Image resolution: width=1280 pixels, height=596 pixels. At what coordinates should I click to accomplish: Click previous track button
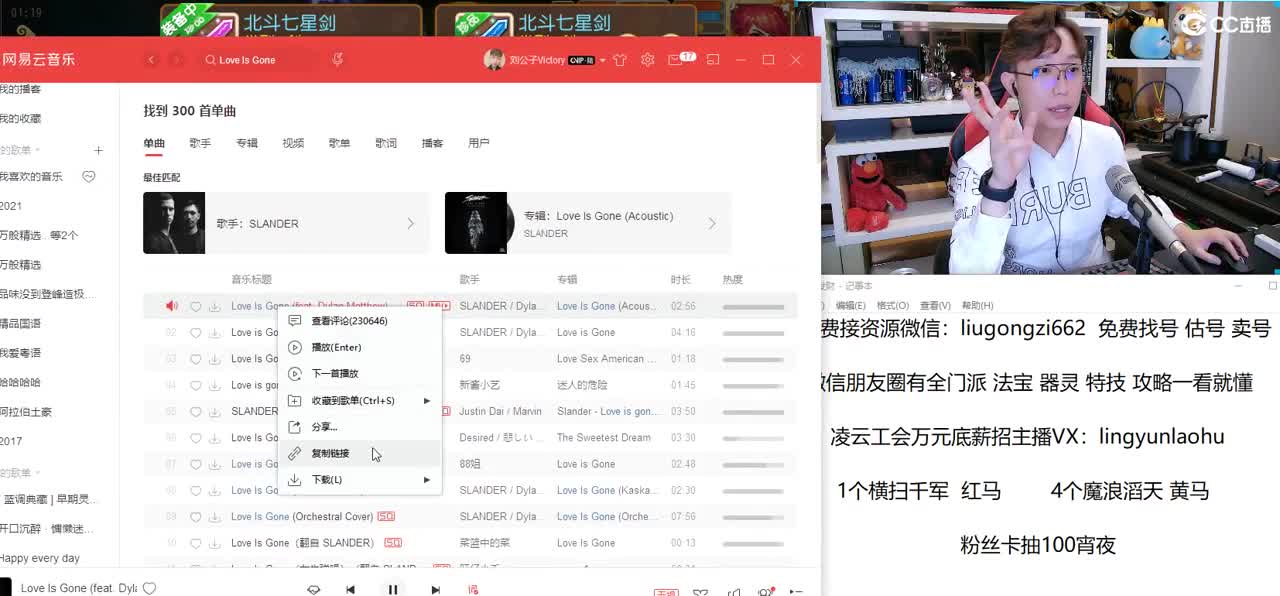[x=350, y=590]
